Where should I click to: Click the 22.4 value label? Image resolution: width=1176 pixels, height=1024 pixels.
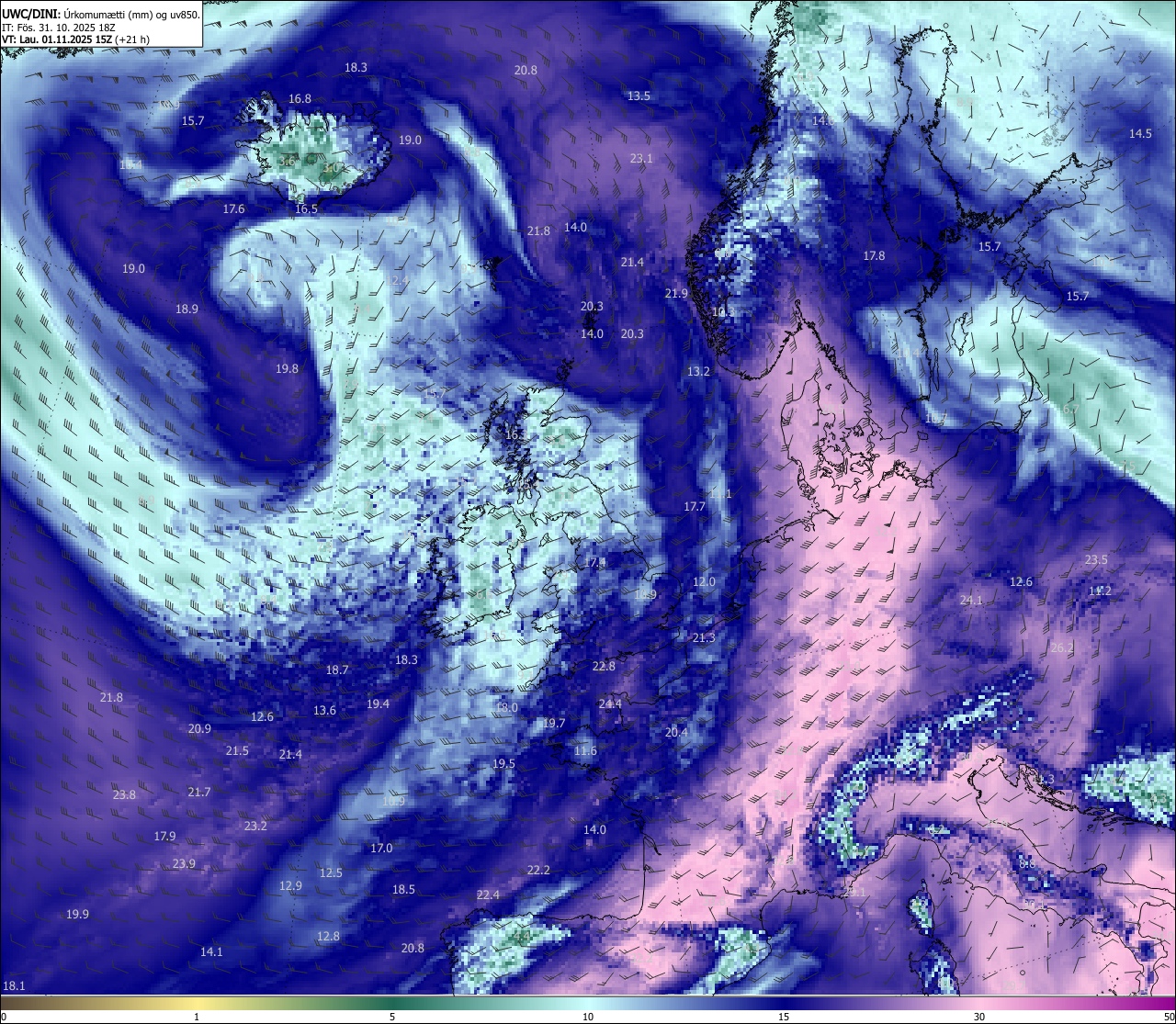pyautogui.click(x=488, y=895)
